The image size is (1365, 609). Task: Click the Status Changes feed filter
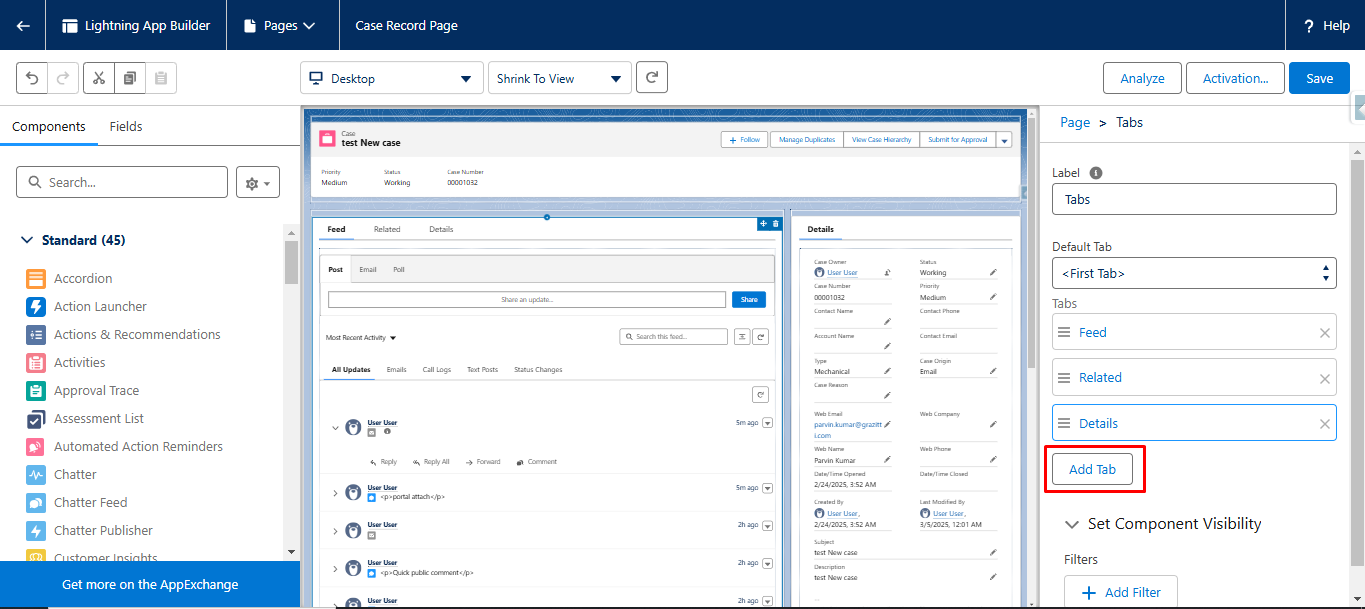tap(538, 370)
